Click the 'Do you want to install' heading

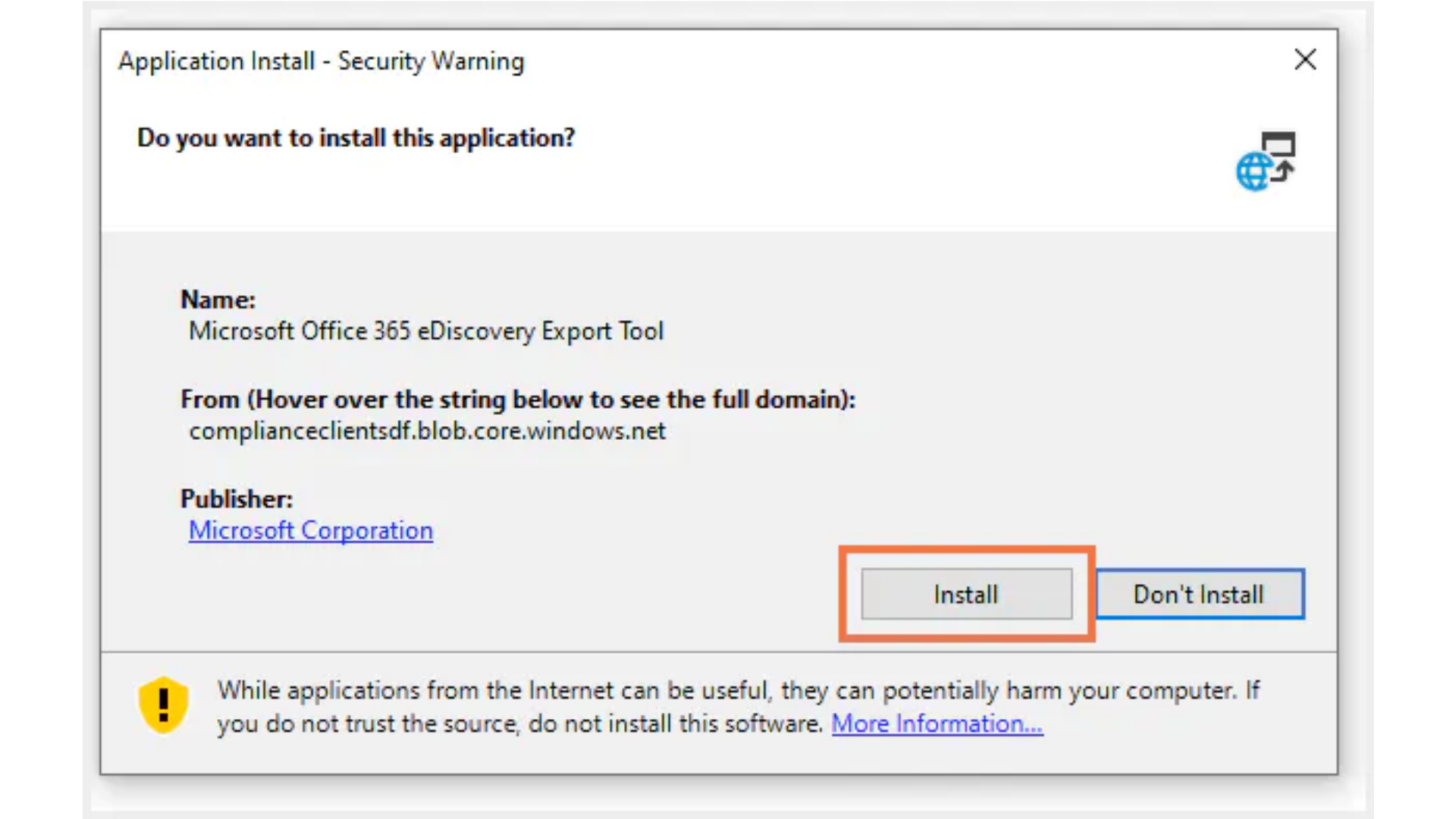[x=356, y=138]
